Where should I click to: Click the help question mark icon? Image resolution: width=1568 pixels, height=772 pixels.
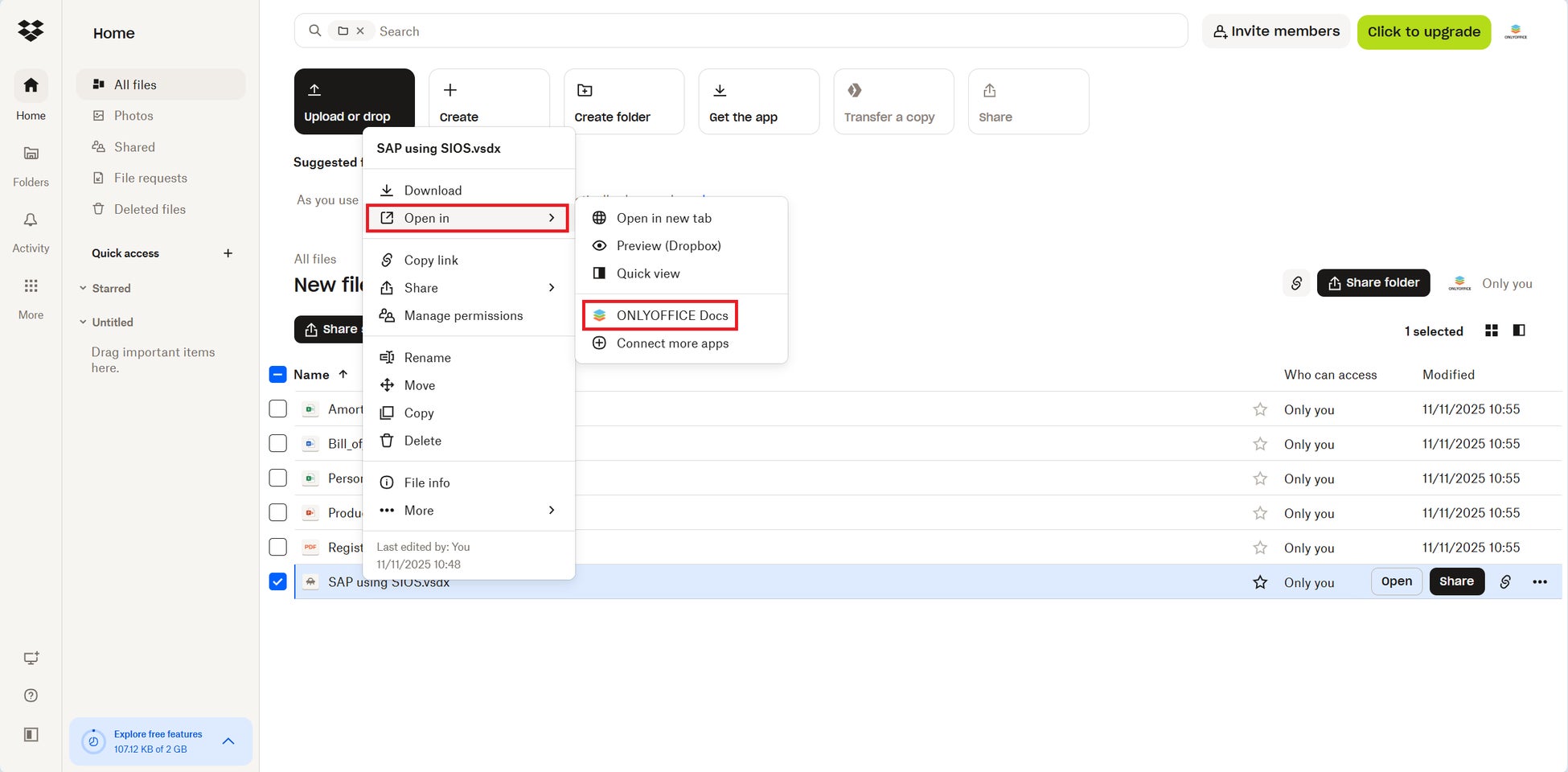(x=31, y=696)
